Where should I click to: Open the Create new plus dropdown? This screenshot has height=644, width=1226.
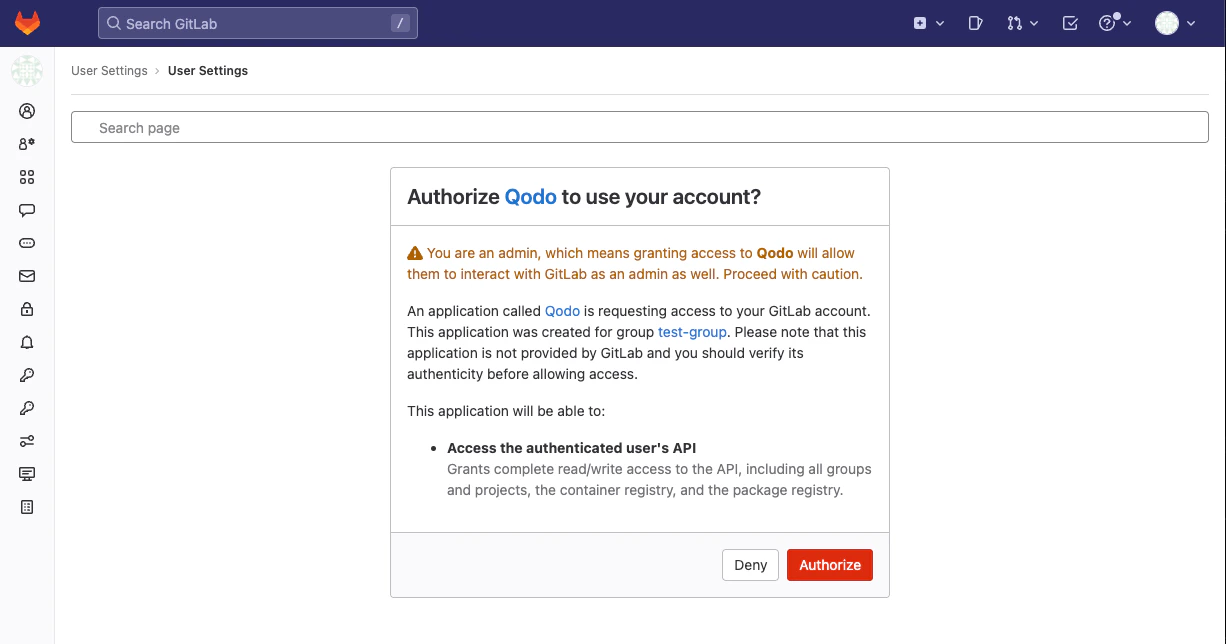[928, 23]
